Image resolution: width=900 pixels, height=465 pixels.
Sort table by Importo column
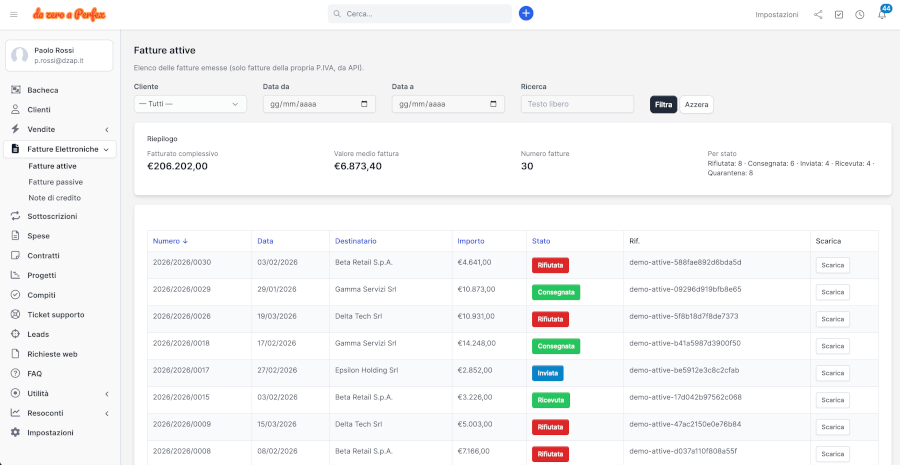[471, 241]
